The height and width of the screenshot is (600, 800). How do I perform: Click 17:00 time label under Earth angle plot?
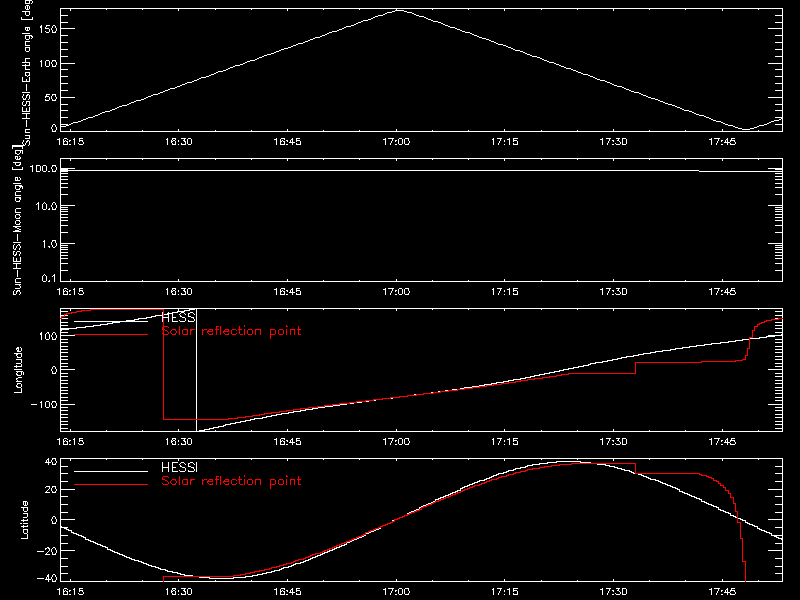tap(396, 141)
